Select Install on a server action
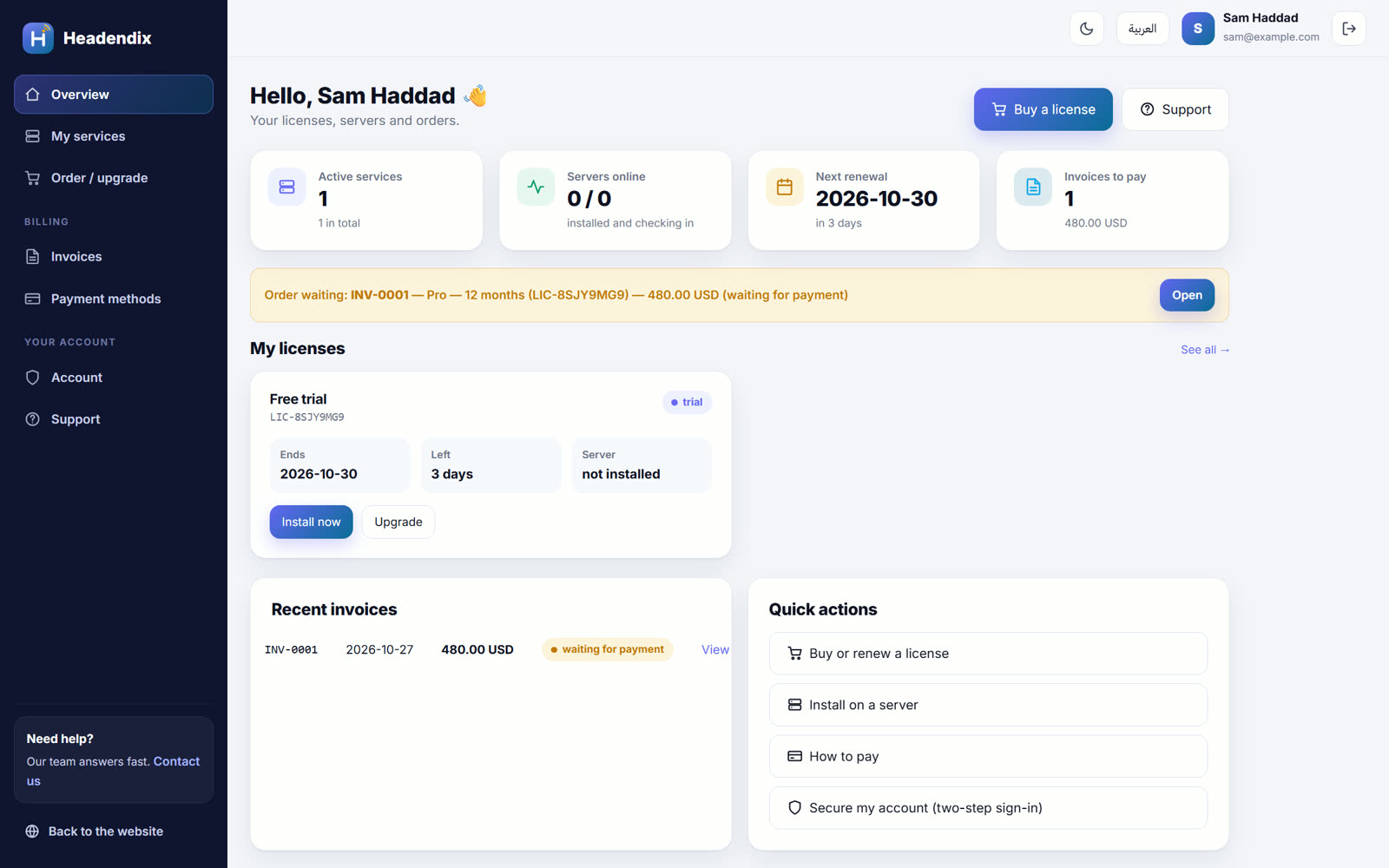 [988, 705]
